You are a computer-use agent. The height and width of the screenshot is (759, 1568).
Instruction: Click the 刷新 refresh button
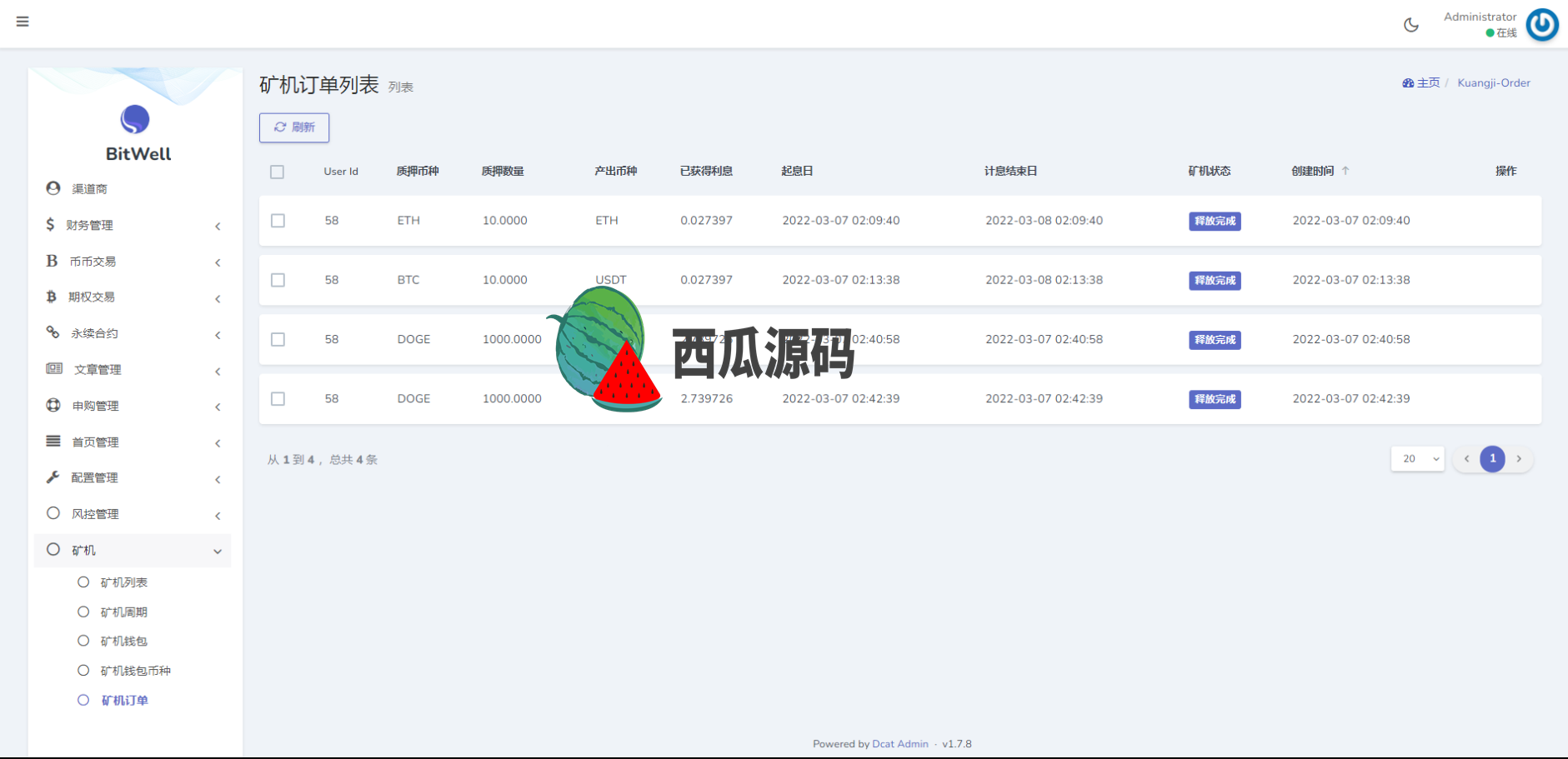[294, 127]
